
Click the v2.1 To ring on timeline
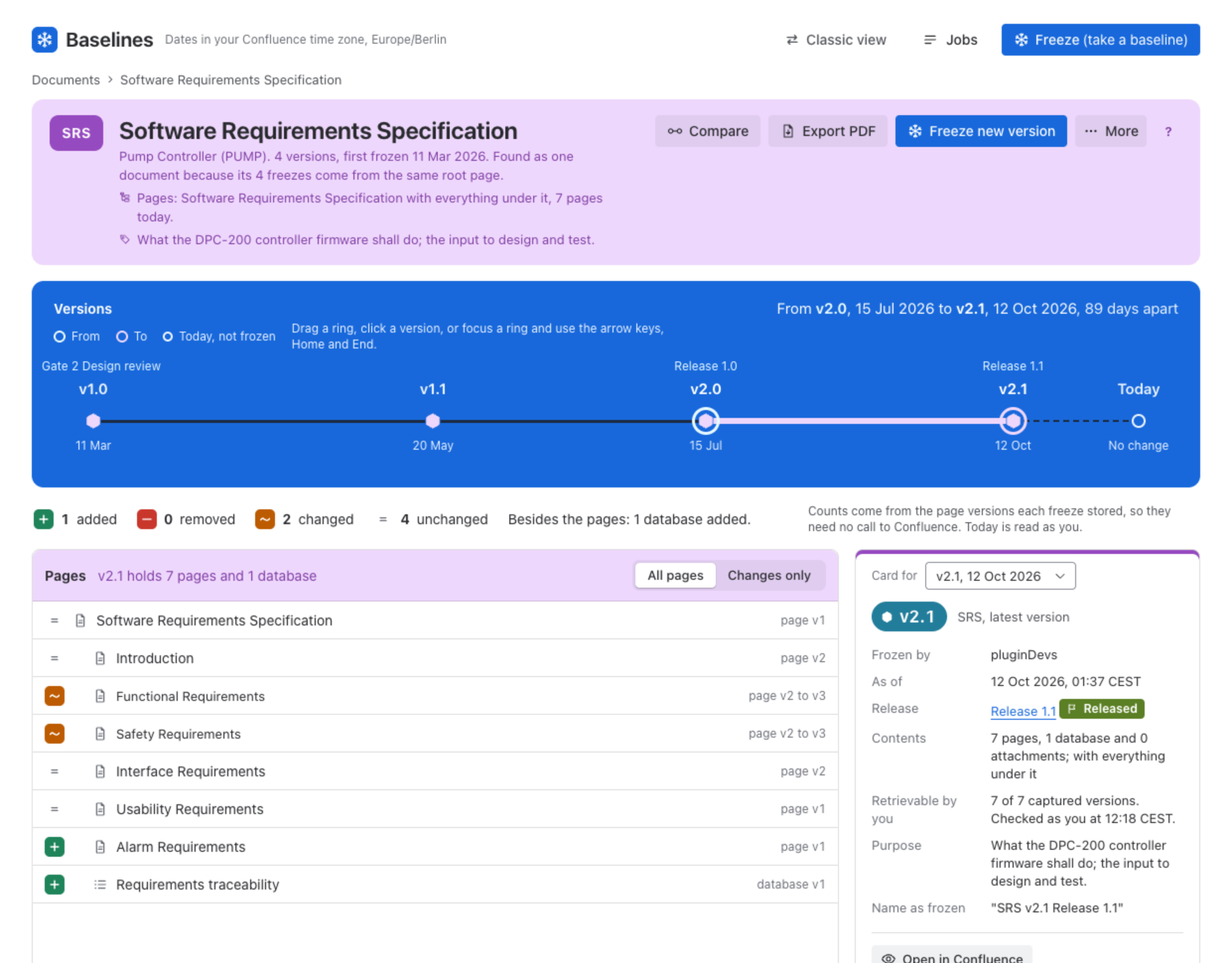1013,421
